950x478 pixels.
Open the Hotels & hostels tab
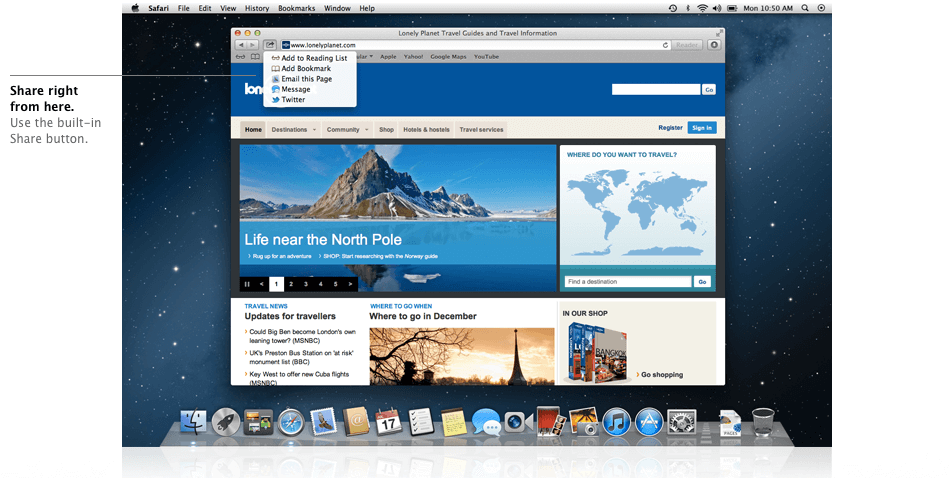click(x=427, y=130)
